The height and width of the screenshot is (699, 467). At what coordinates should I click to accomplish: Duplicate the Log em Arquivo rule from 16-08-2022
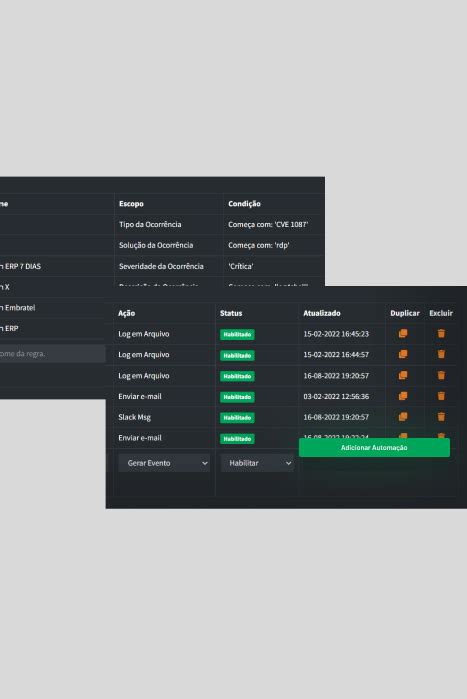point(403,375)
